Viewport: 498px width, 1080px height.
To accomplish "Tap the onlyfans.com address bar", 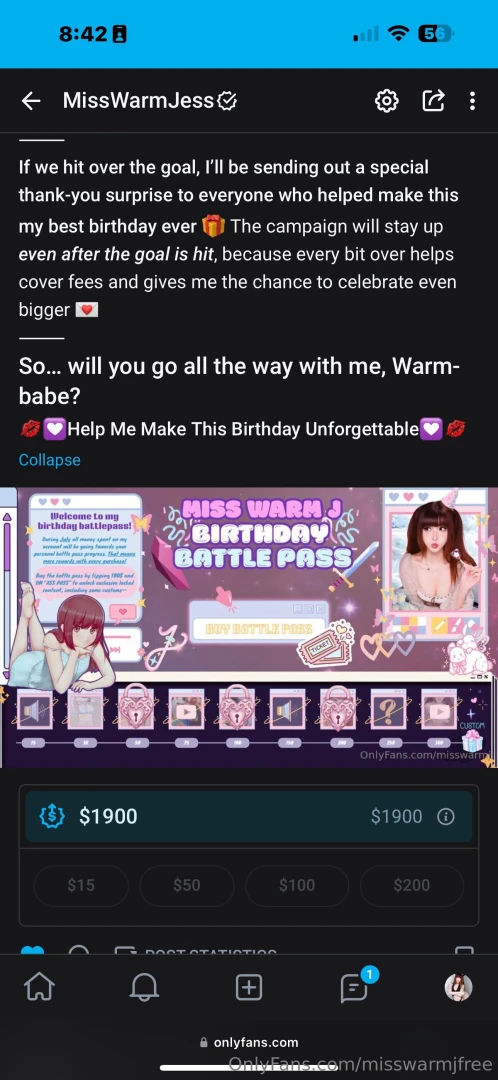I will coord(249,1042).
